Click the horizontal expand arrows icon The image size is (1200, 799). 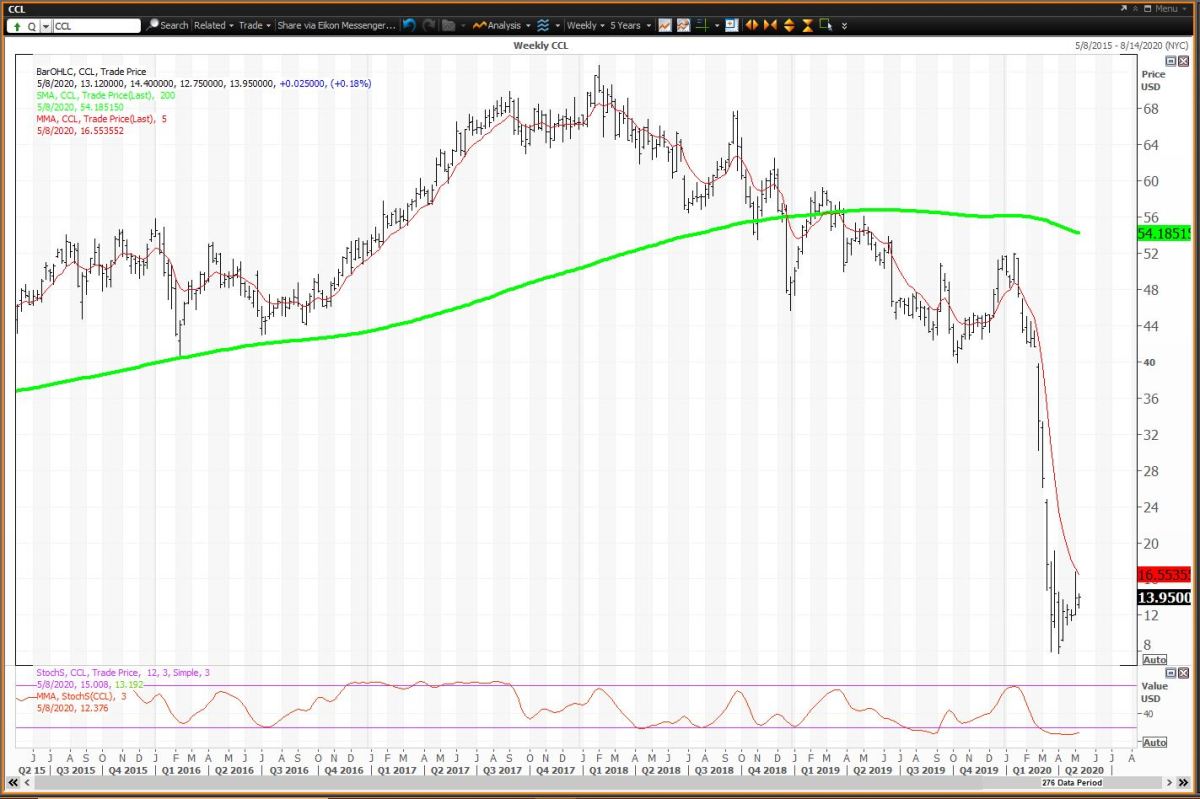click(x=752, y=25)
